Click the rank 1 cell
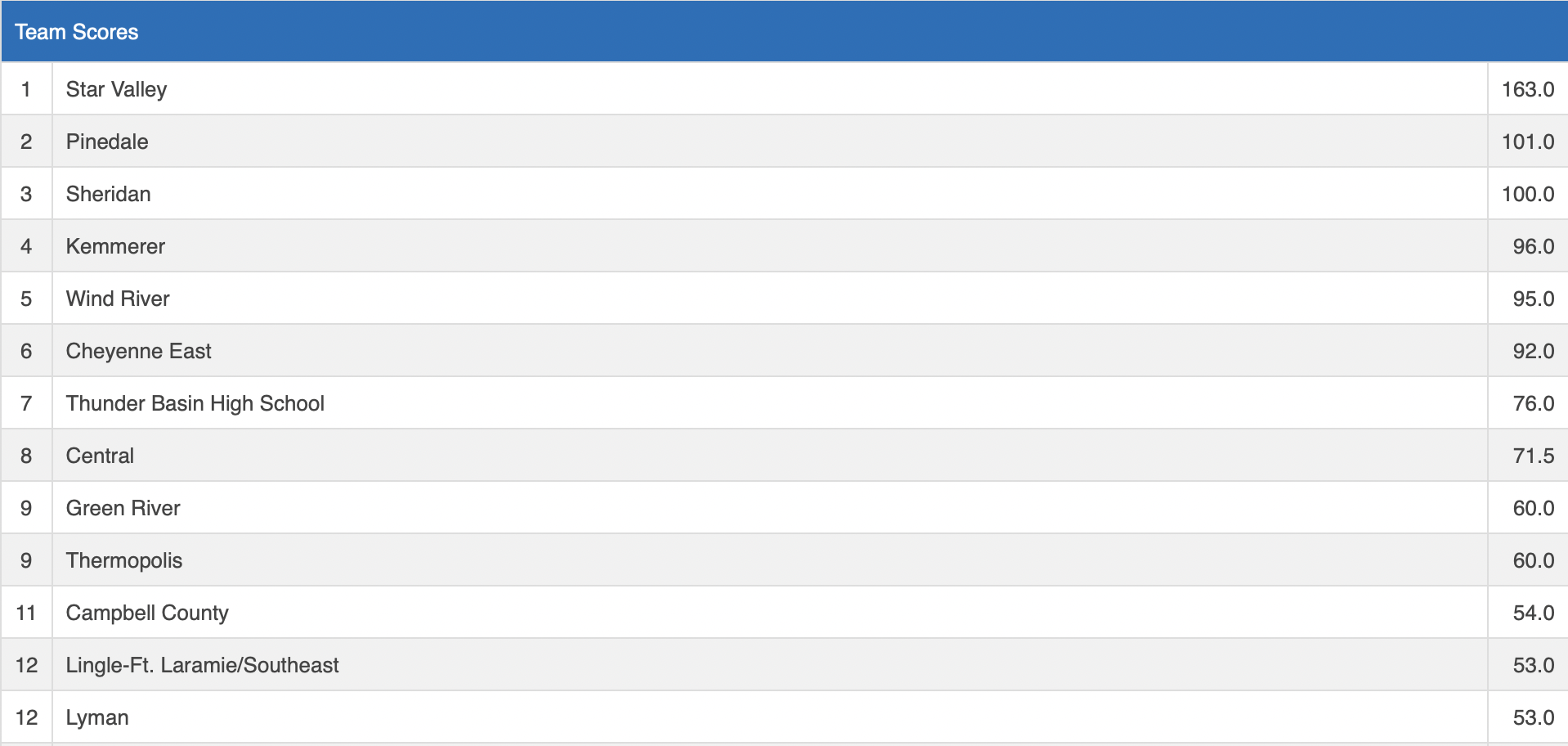The height and width of the screenshot is (746, 1568). (26, 89)
